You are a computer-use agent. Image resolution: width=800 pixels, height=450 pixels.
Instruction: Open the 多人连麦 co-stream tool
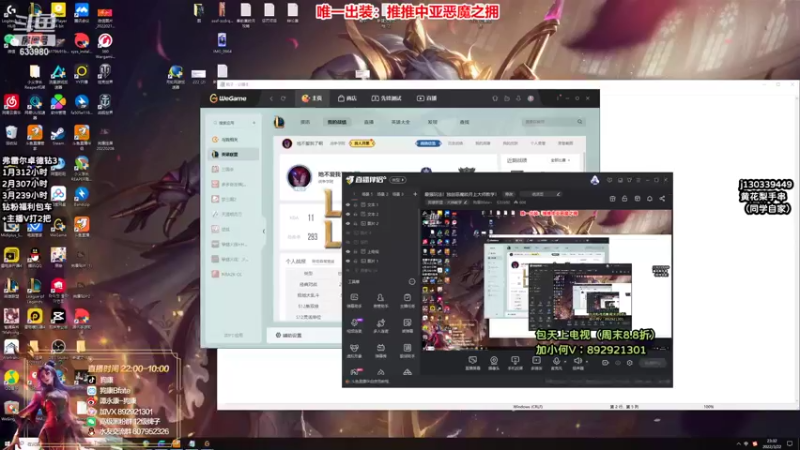(x=381, y=326)
